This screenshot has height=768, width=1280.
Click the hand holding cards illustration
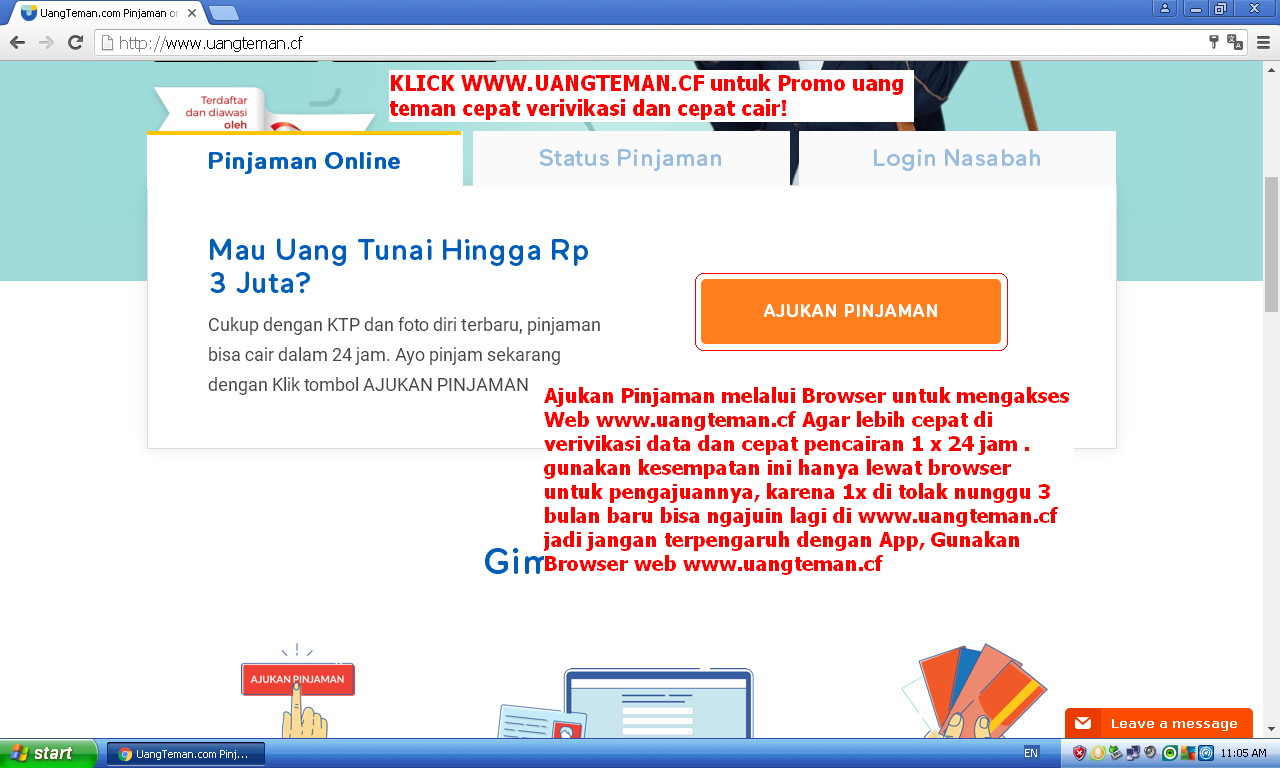(x=976, y=692)
